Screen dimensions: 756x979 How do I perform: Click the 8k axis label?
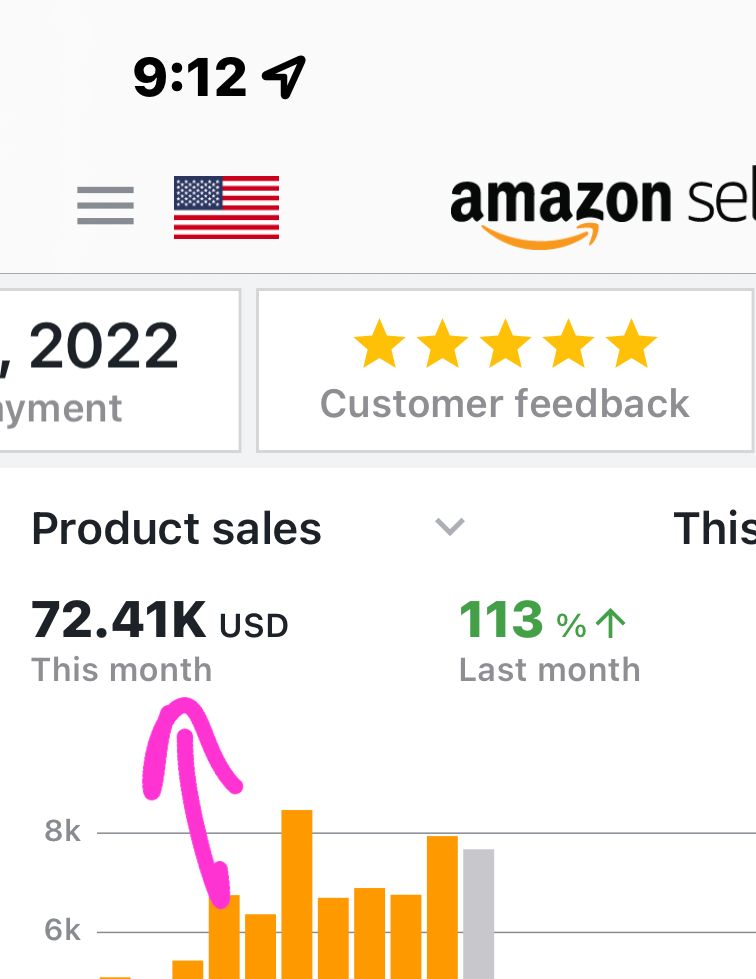(x=62, y=832)
